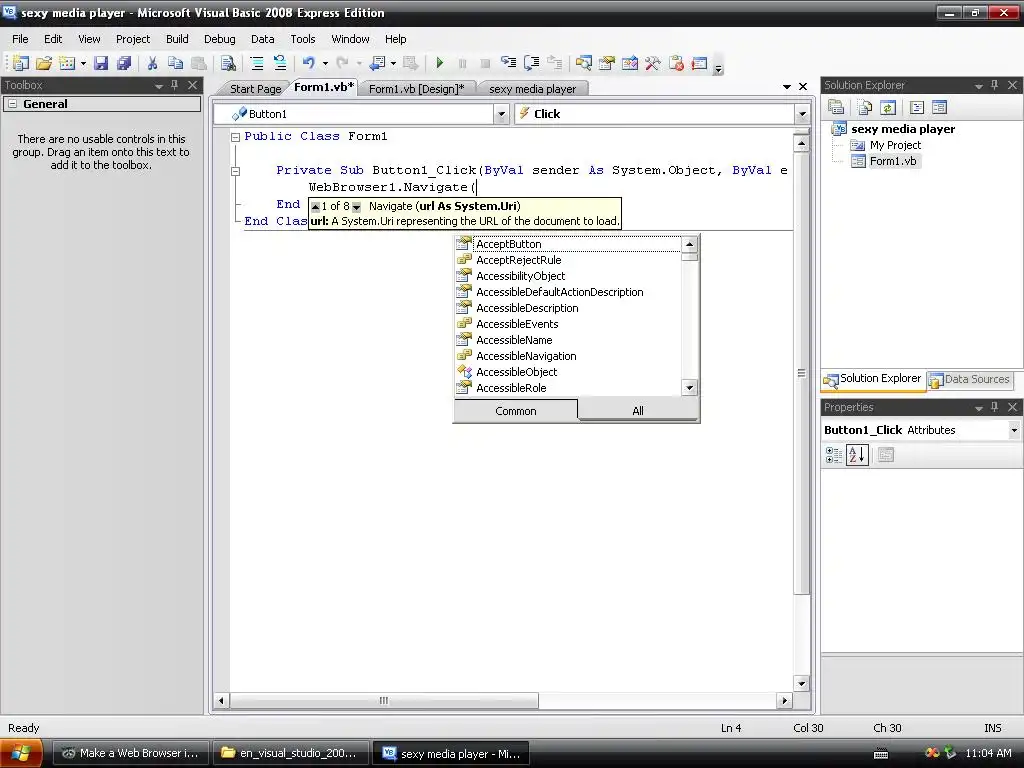The width and height of the screenshot is (1024, 768).
Task: Open the Undo history dropdown arrow
Action: (x=325, y=63)
